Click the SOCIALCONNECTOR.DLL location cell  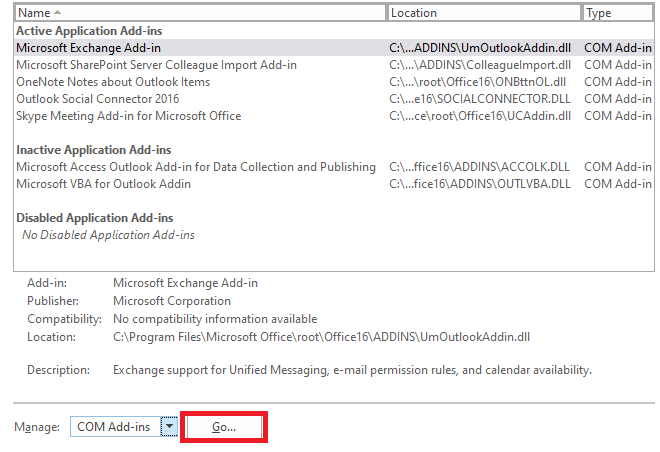click(480, 99)
